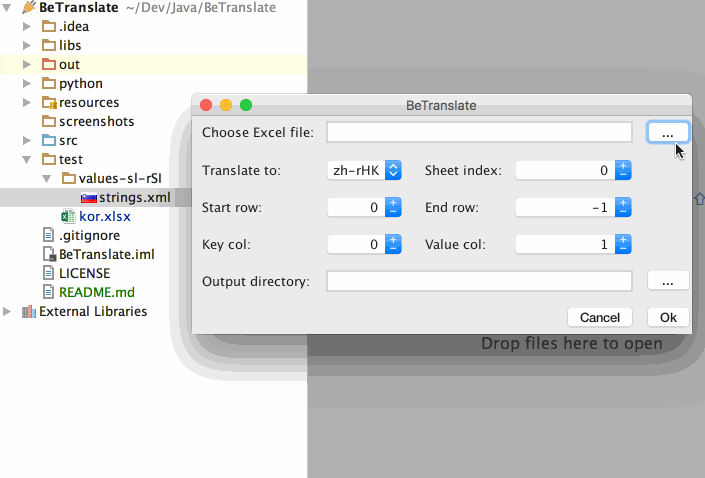Viewport: 705px width, 478px height.
Task: Click the Key col stepper arrows
Action: [393, 244]
